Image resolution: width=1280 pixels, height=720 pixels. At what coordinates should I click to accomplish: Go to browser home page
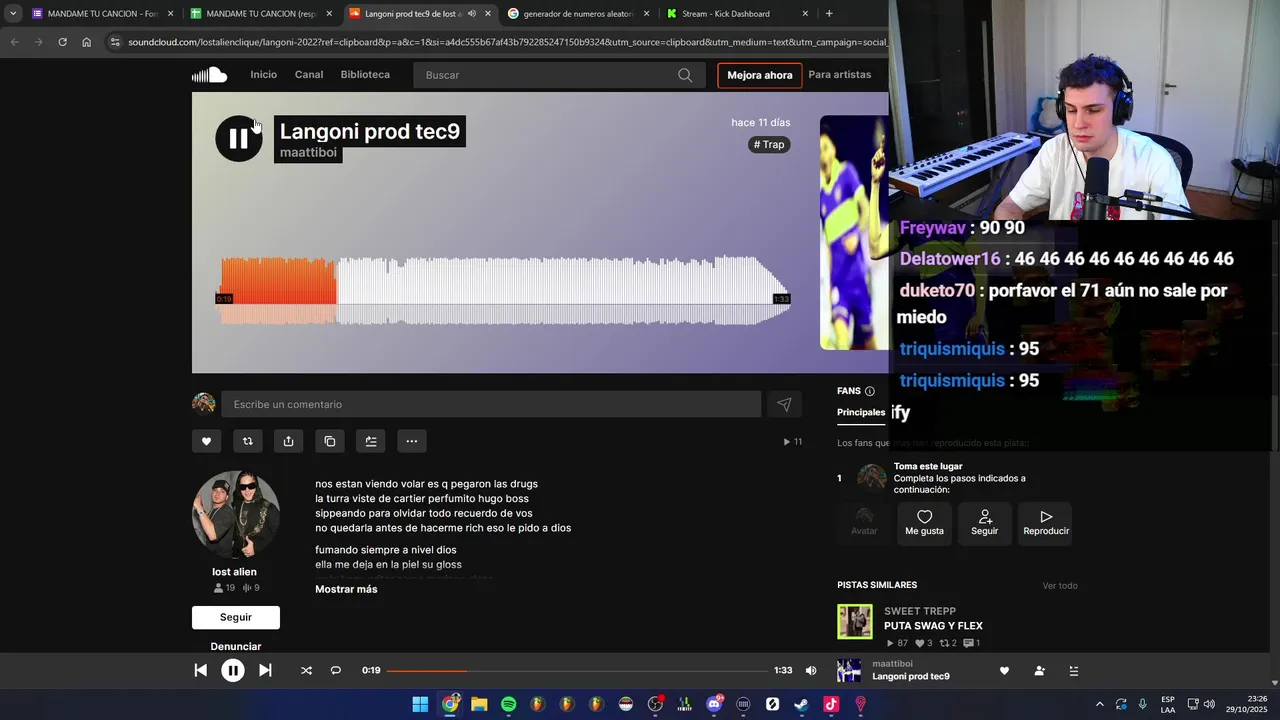(86, 42)
